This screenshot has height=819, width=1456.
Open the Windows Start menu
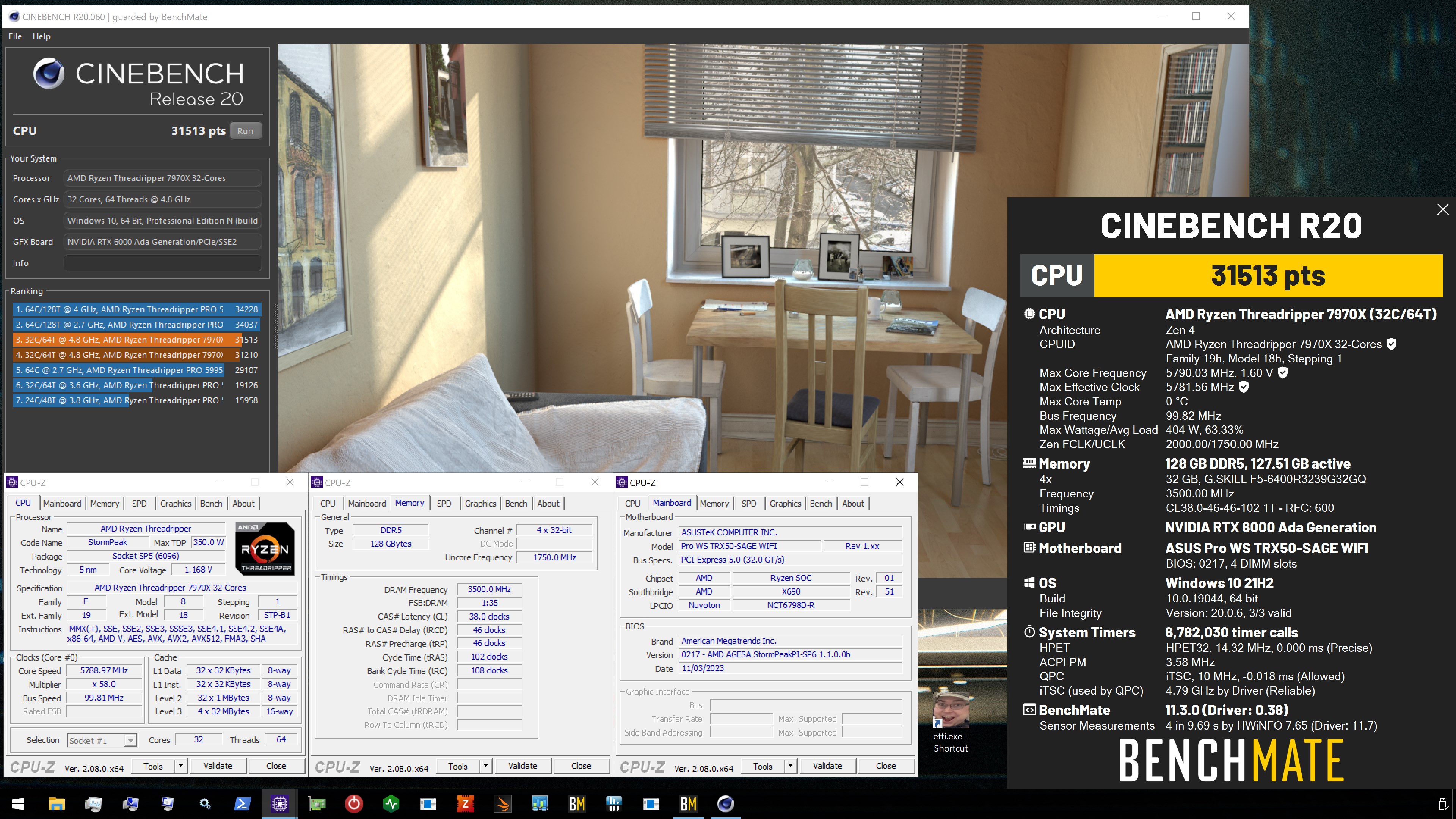[18, 803]
